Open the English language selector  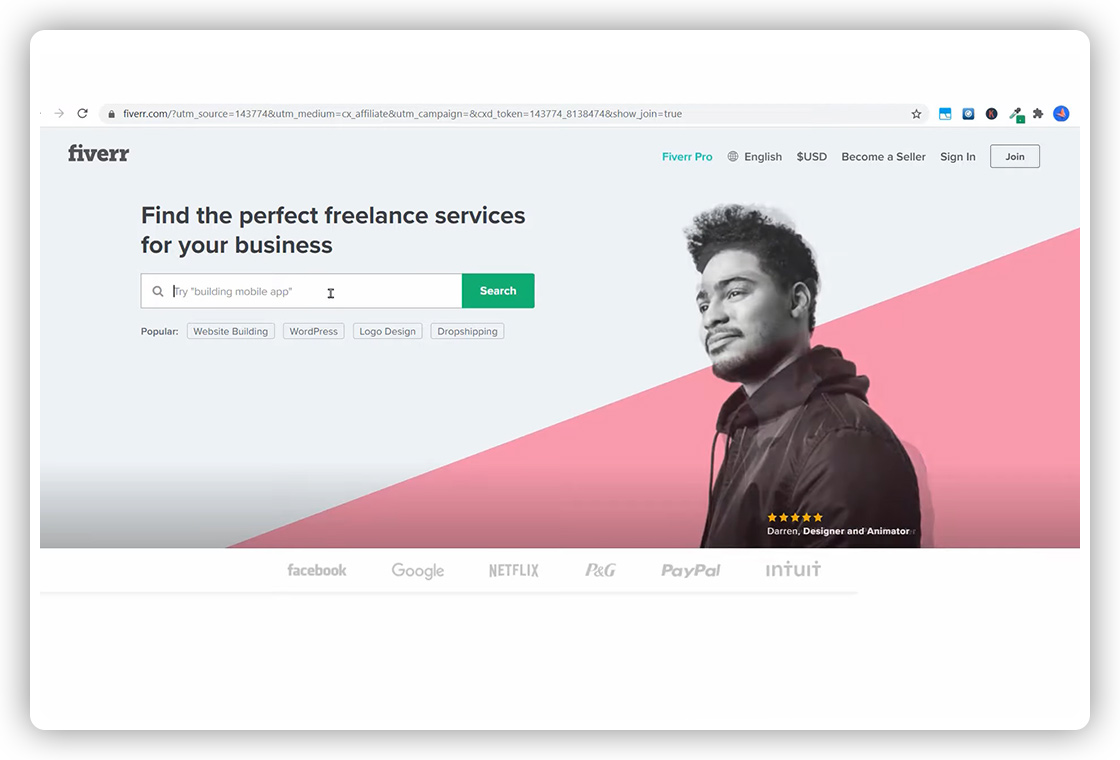[754, 156]
